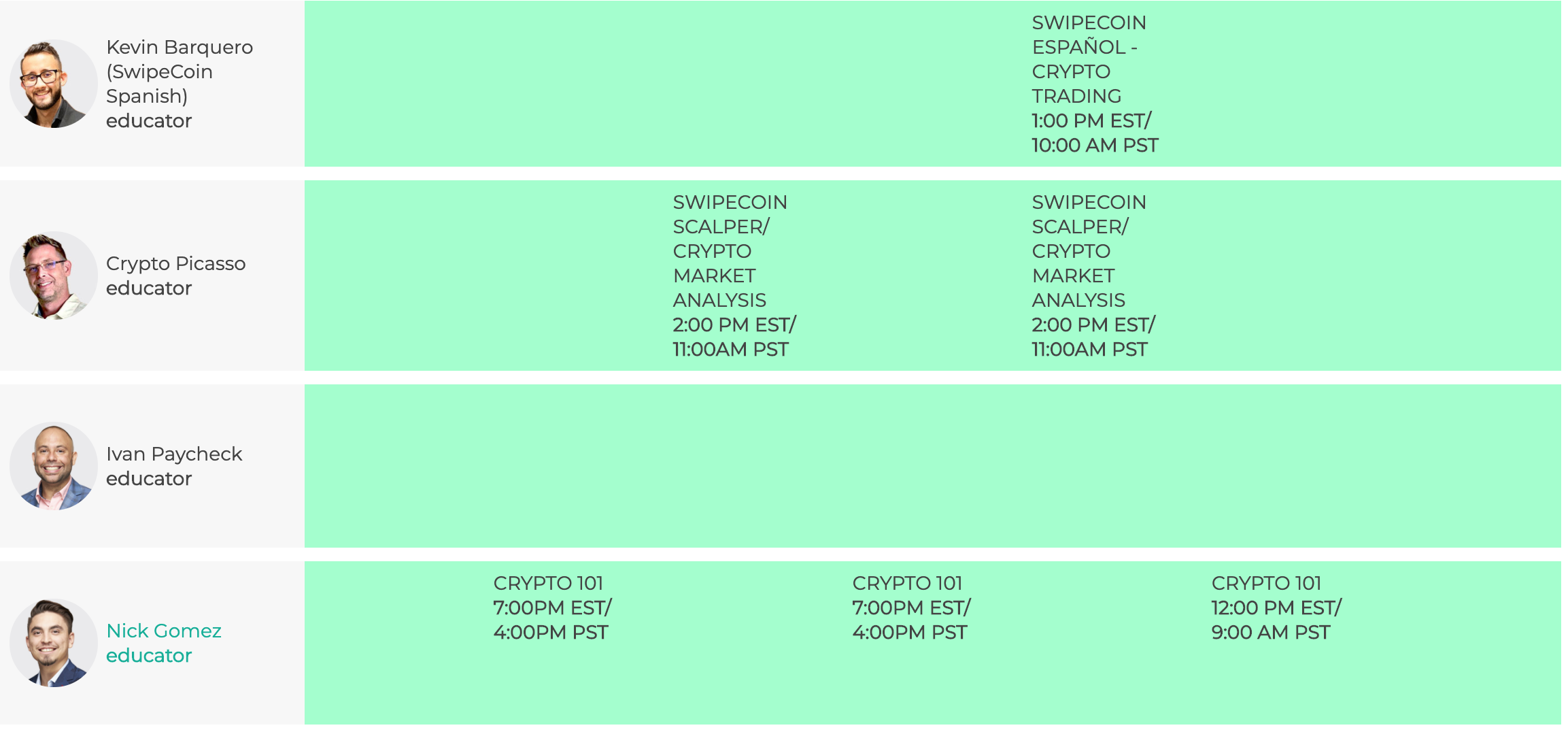Select Crypto 101 12:00 PM EST session
This screenshot has height=732, width=1568.
click(x=1276, y=608)
